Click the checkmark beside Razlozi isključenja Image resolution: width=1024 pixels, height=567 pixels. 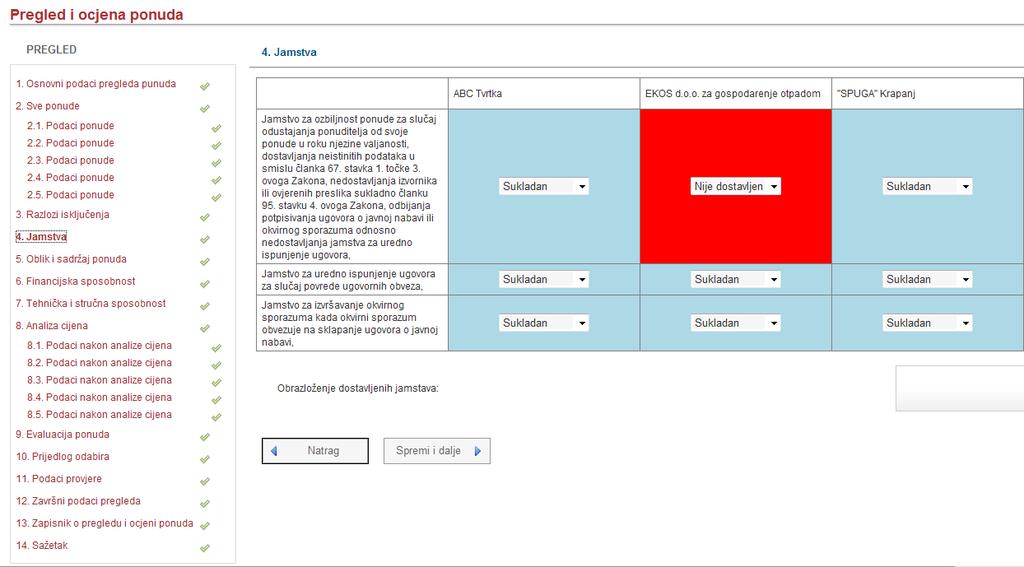pyautogui.click(x=205, y=217)
